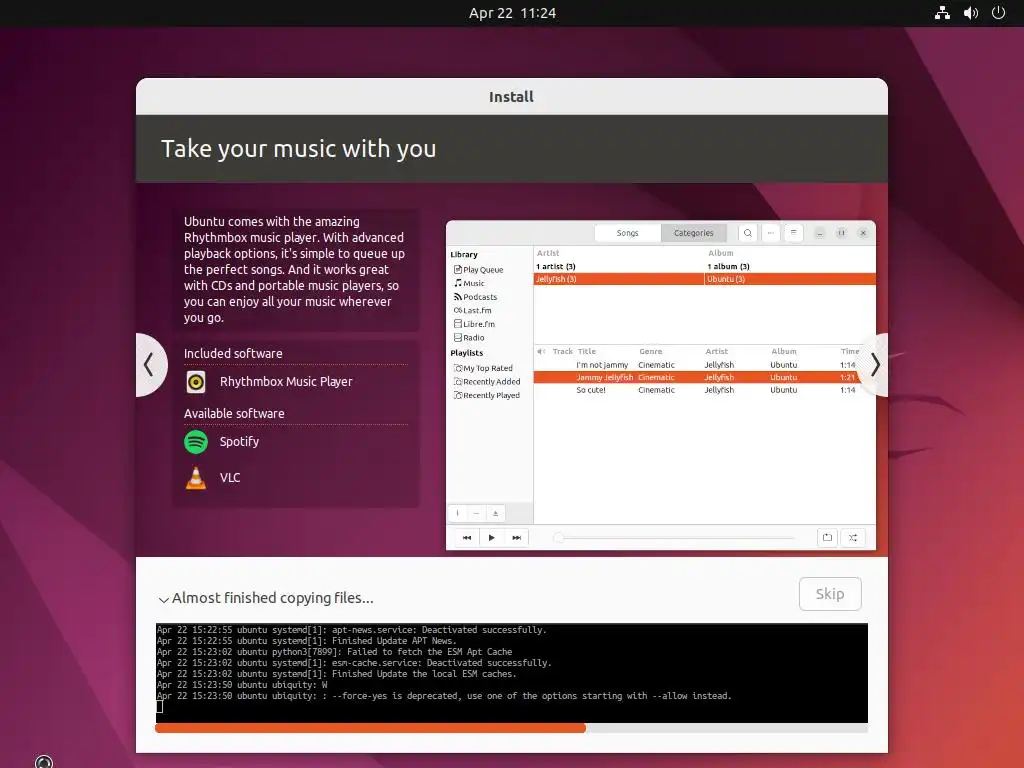Open the volume icon in top bar
The width and height of the screenshot is (1024, 768).
coord(971,12)
